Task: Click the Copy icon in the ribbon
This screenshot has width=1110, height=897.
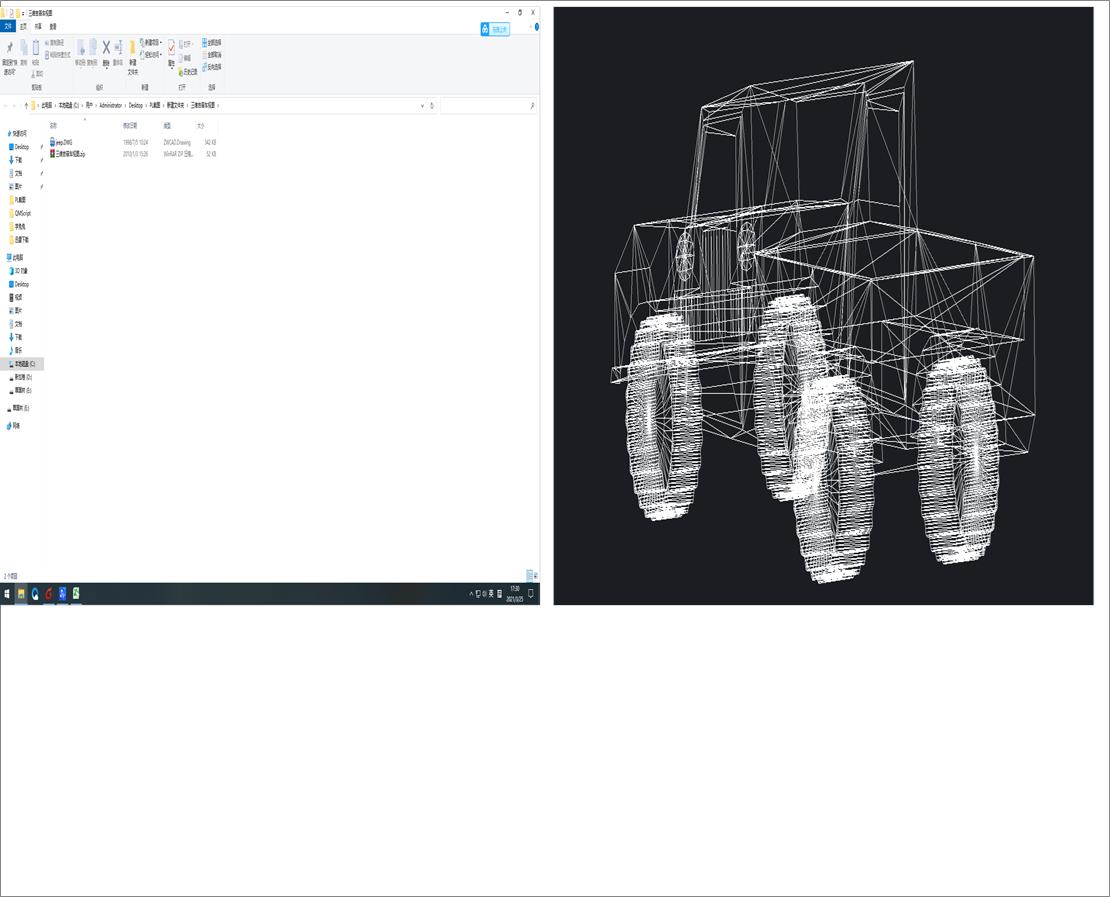Action: tap(23, 47)
